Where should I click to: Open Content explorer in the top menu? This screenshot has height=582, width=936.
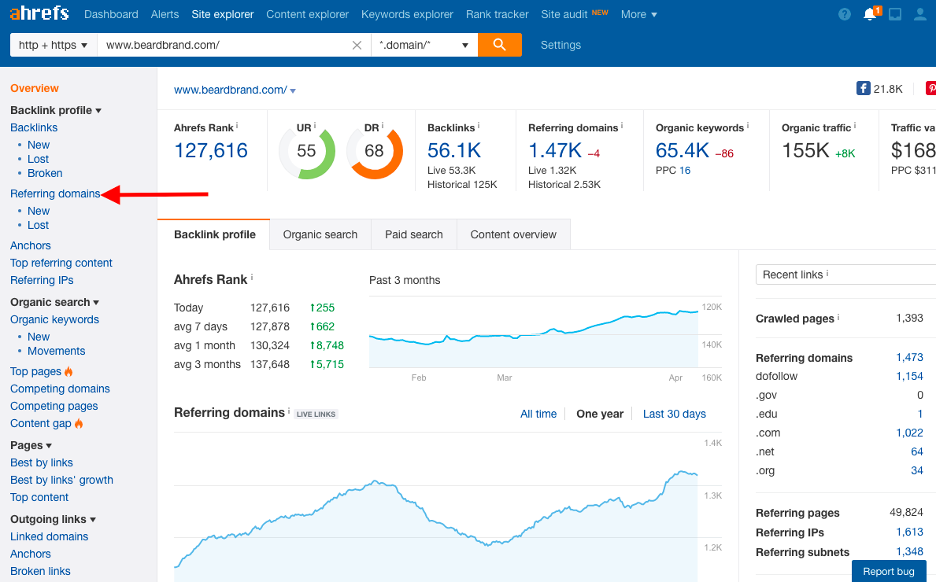(x=307, y=14)
